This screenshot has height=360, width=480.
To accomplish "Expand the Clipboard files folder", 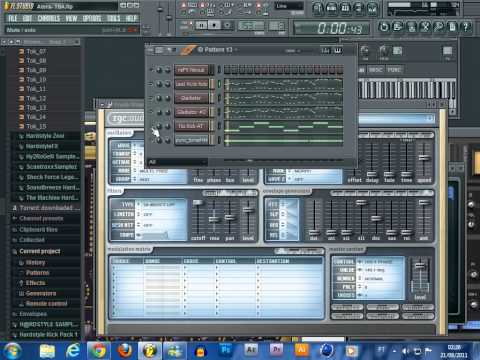I will click(x=38, y=230).
